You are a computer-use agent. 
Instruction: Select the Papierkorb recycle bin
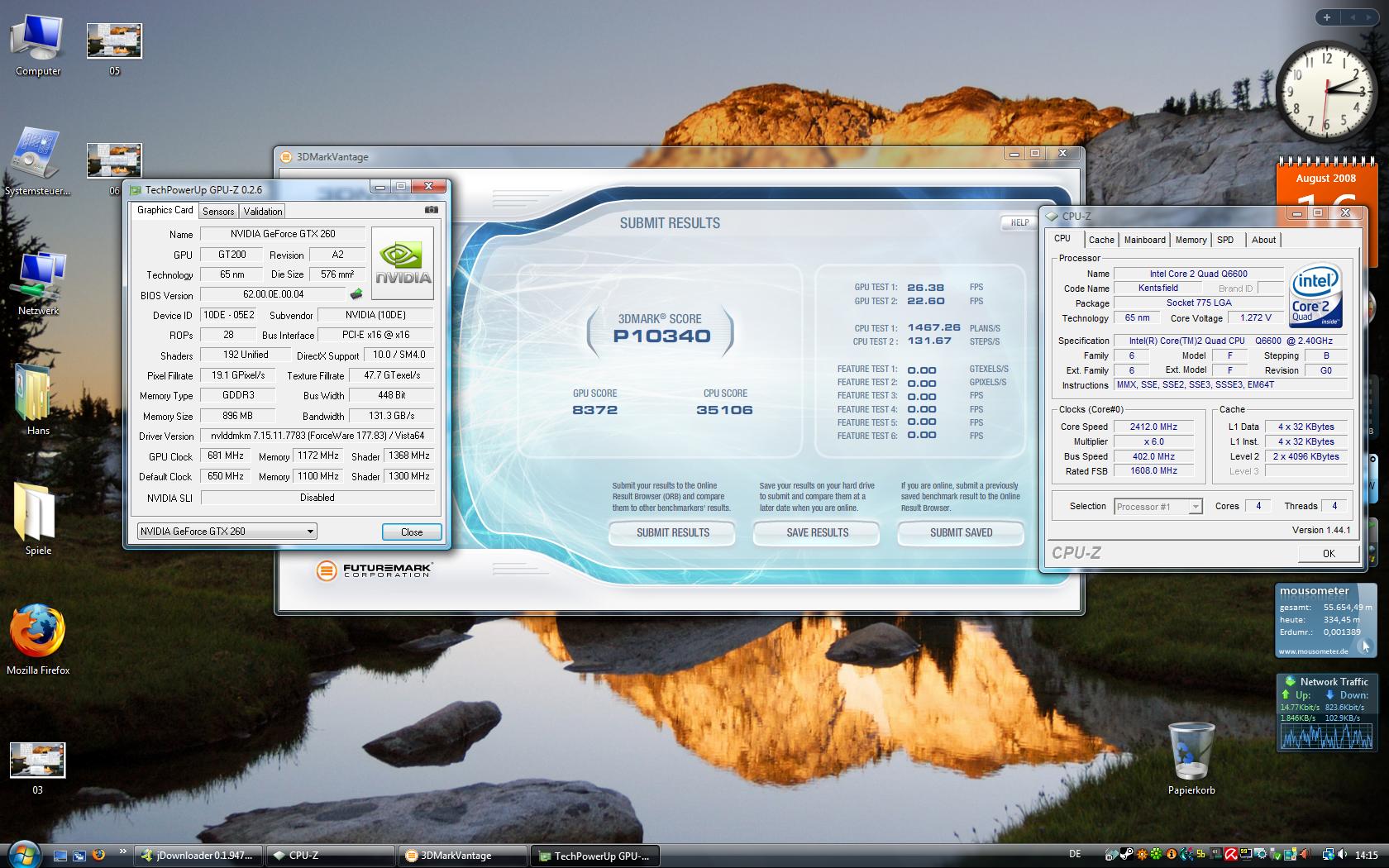1191,758
